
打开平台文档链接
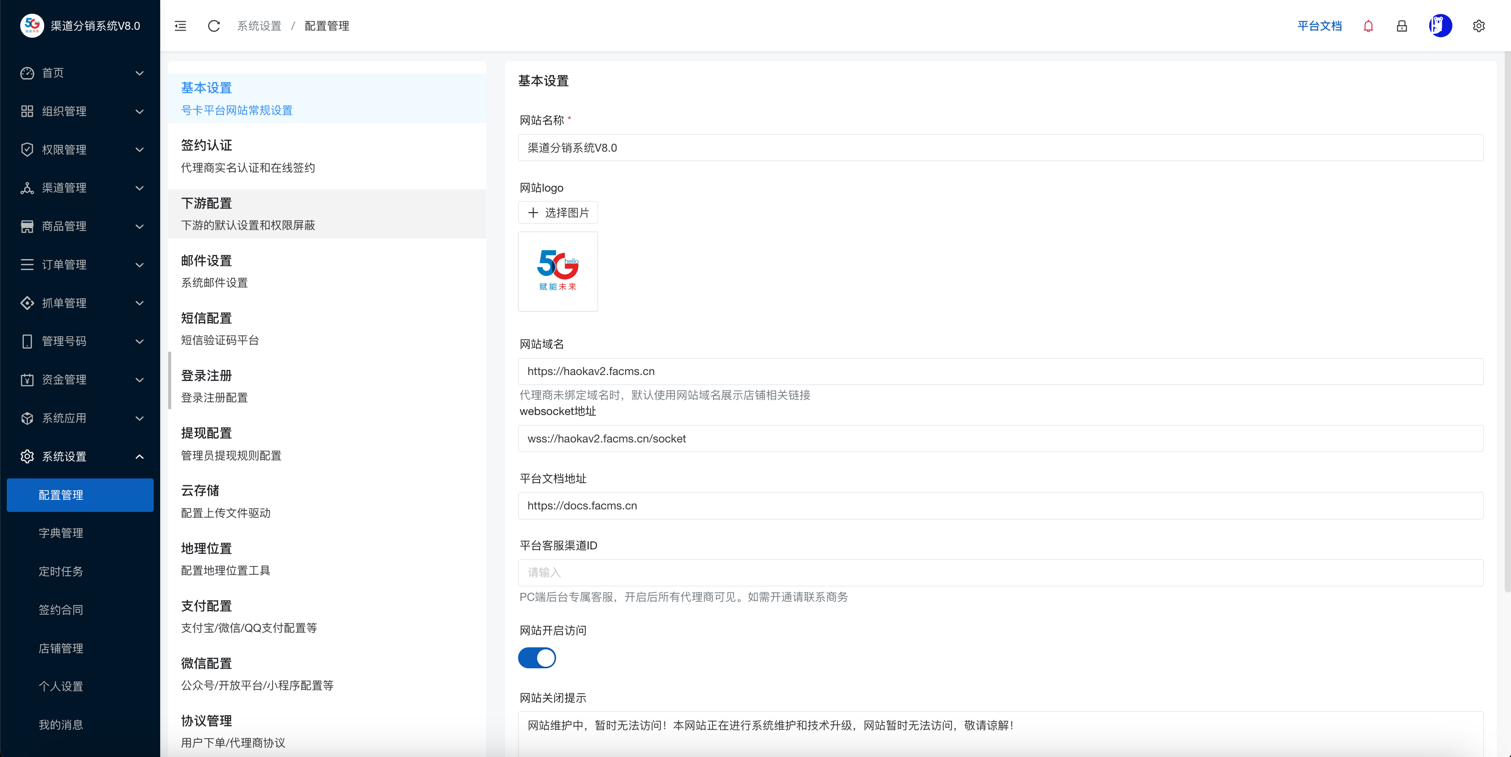[1318, 25]
